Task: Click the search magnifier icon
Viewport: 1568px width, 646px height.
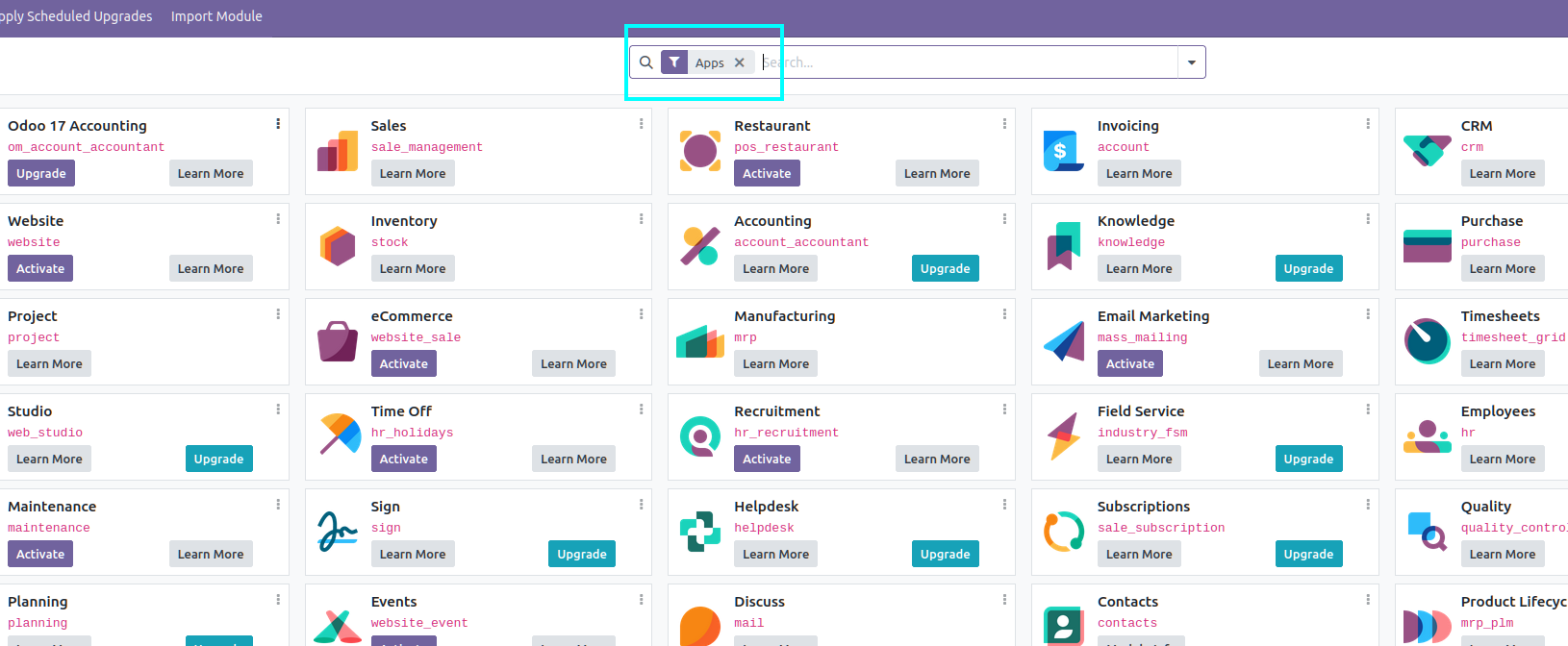Action: [646, 62]
